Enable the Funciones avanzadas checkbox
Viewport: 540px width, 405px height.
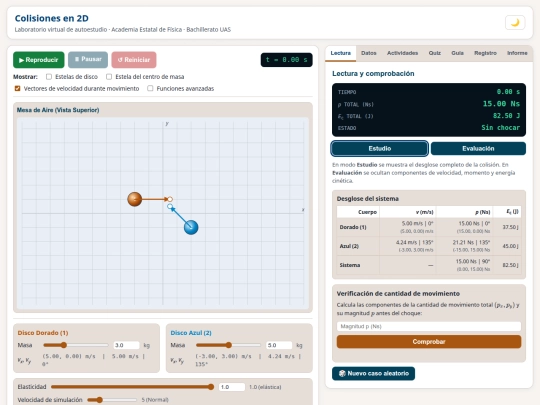[150, 89]
